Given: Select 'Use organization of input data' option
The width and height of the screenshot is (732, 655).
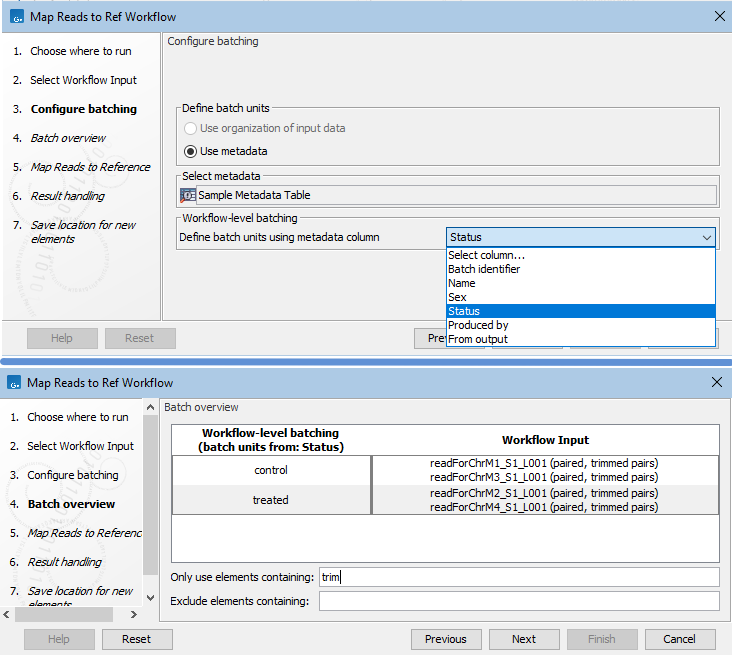Looking at the screenshot, I should pyautogui.click(x=191, y=128).
